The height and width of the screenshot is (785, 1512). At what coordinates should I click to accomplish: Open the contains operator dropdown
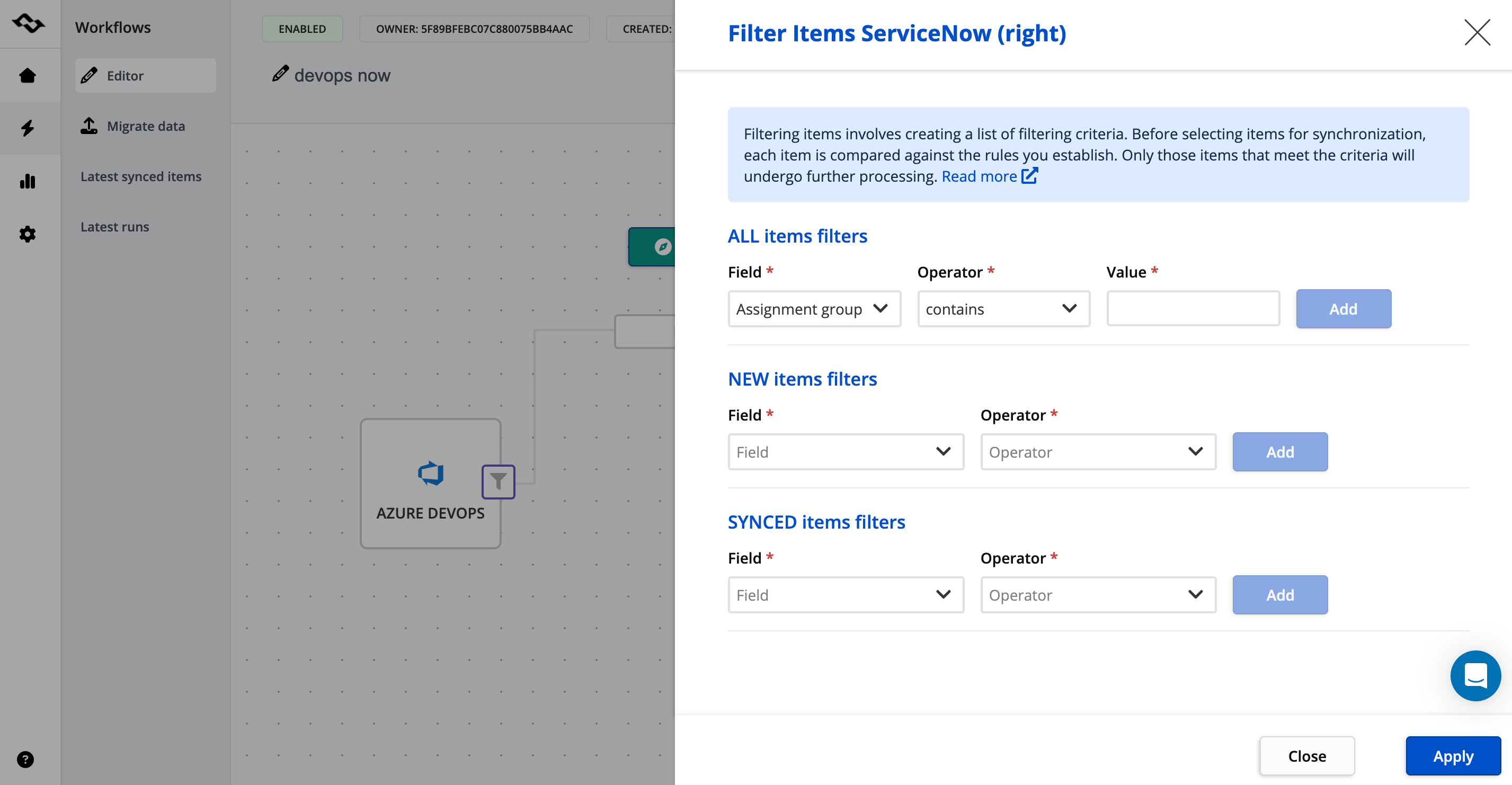pos(1004,309)
